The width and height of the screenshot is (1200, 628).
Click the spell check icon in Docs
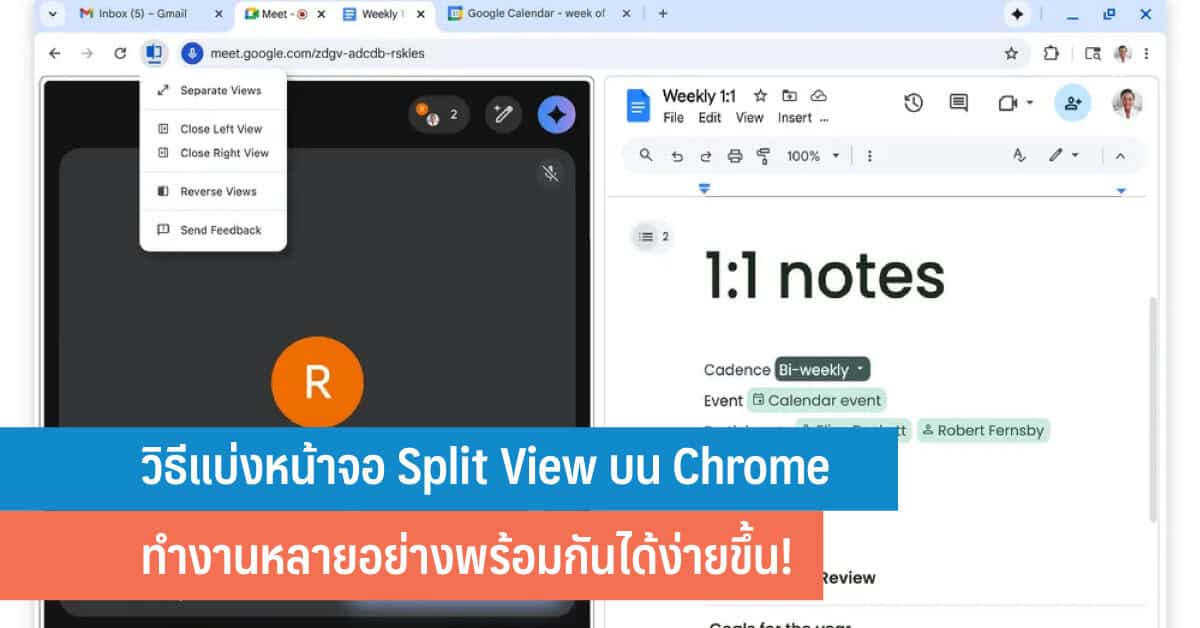pyautogui.click(x=1019, y=156)
